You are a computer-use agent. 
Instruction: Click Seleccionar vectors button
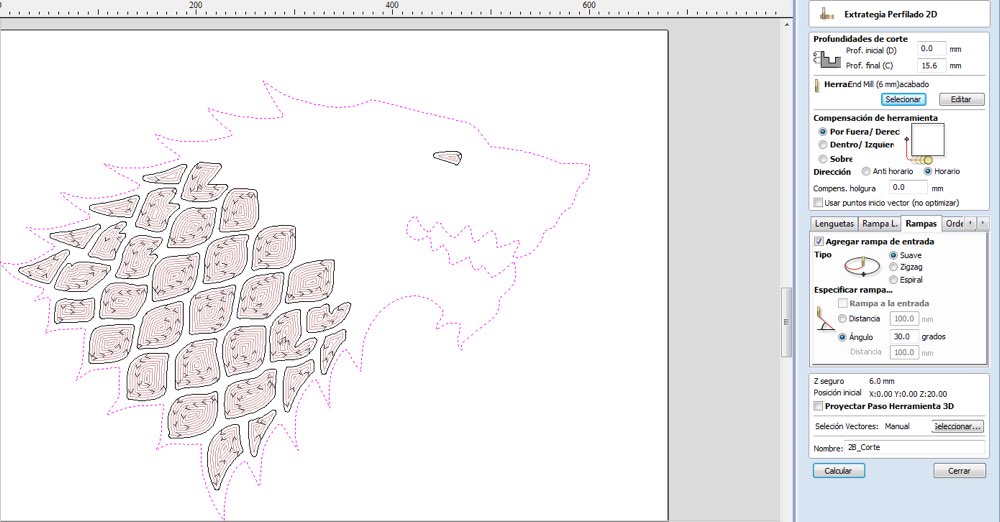tap(957, 426)
